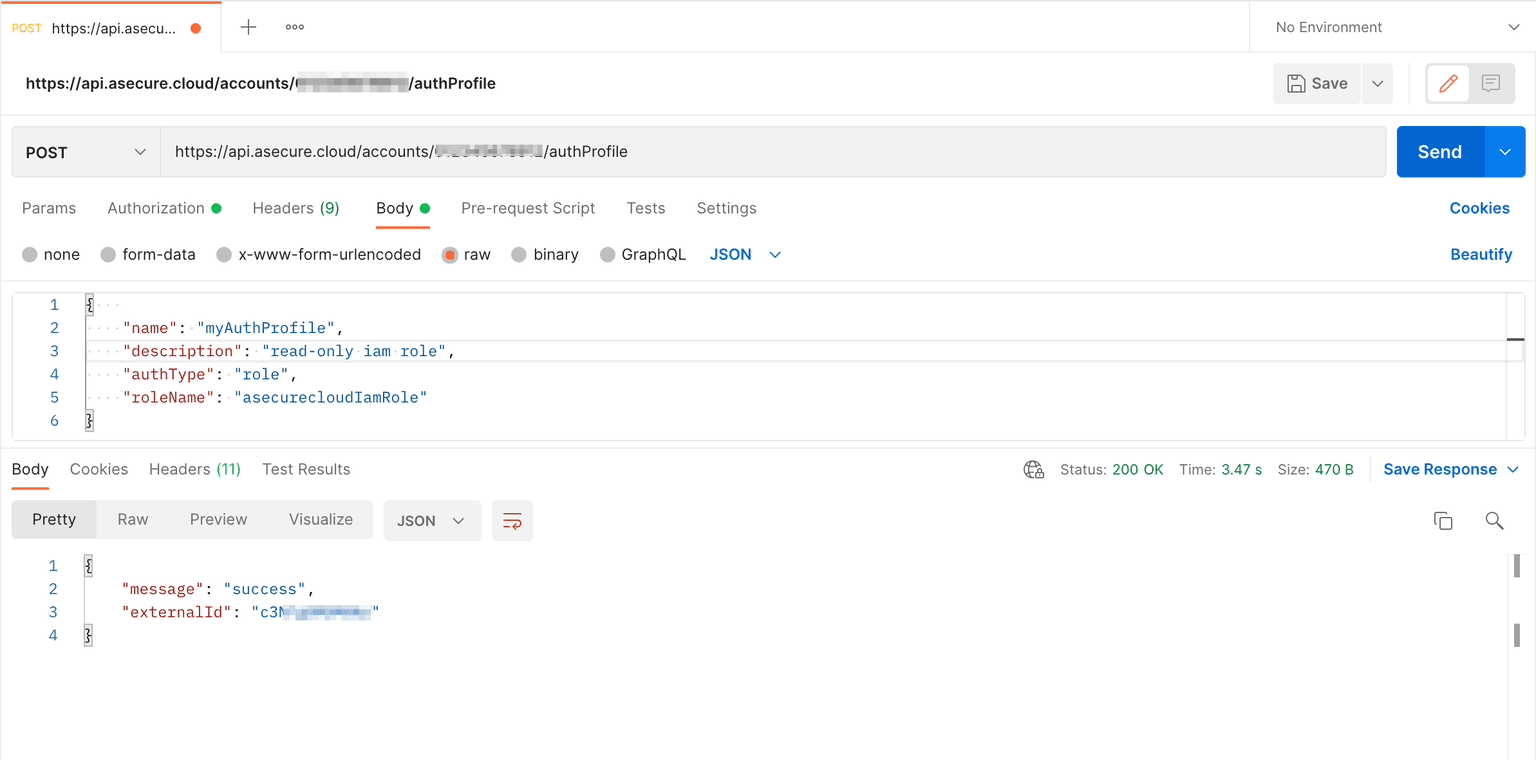Click the response time 3.47 s
The height and width of the screenshot is (760, 1536).
pos(1242,469)
